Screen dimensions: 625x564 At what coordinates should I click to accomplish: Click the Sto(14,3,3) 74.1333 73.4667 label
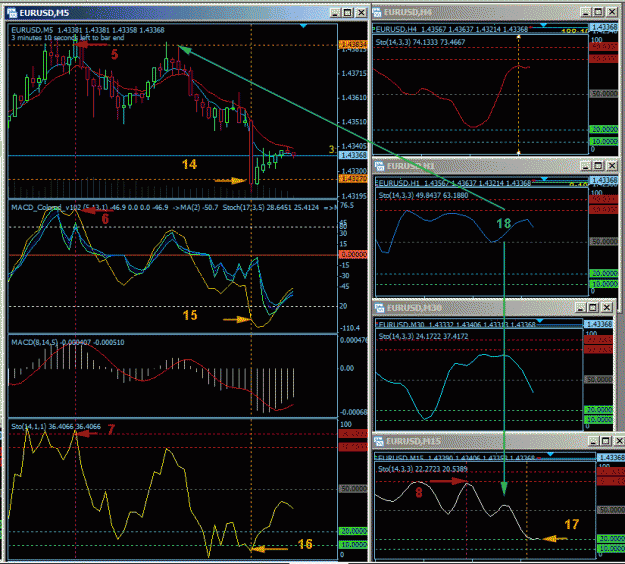[x=420, y=42]
